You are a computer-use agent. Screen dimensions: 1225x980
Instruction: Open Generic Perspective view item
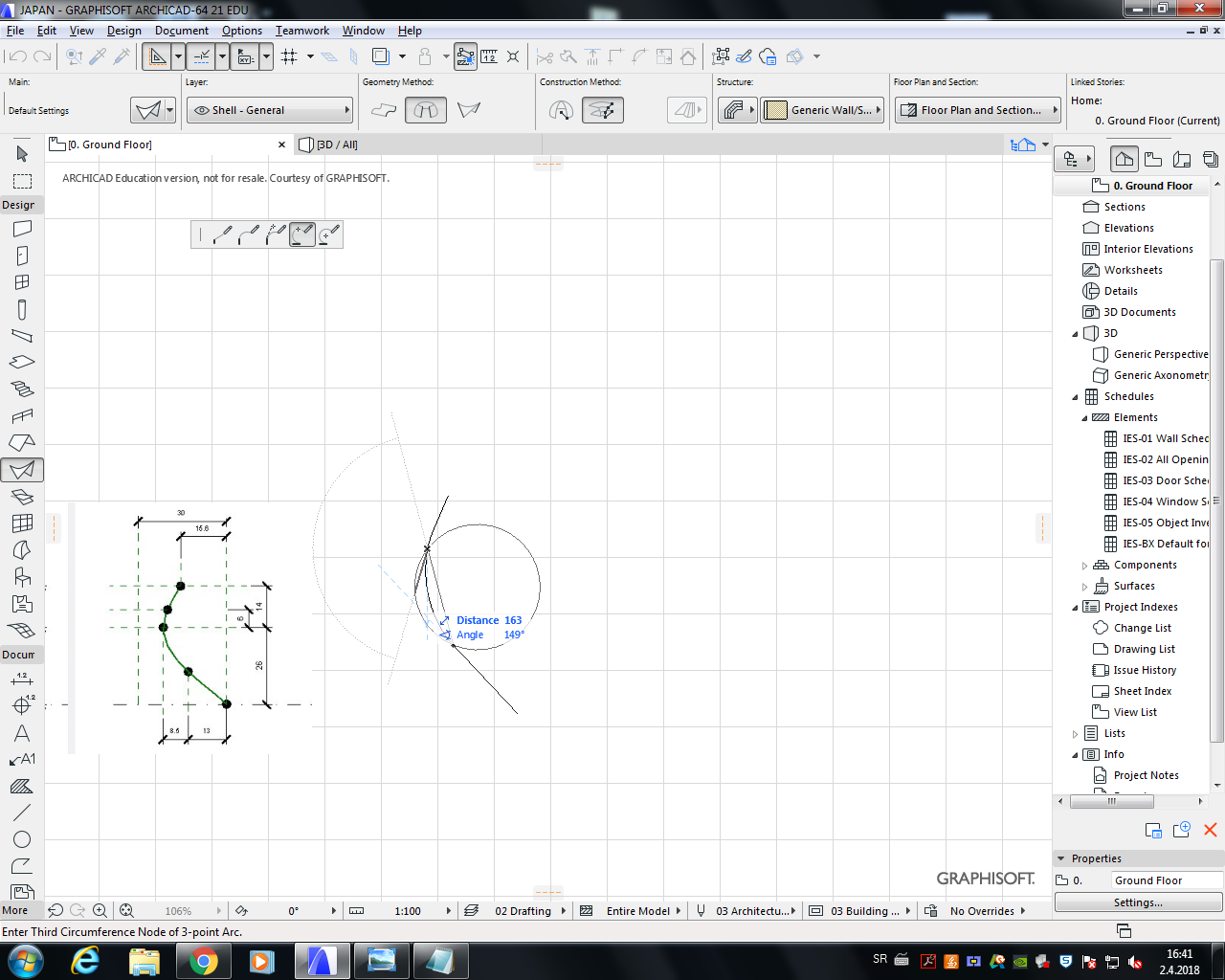[x=1160, y=354]
